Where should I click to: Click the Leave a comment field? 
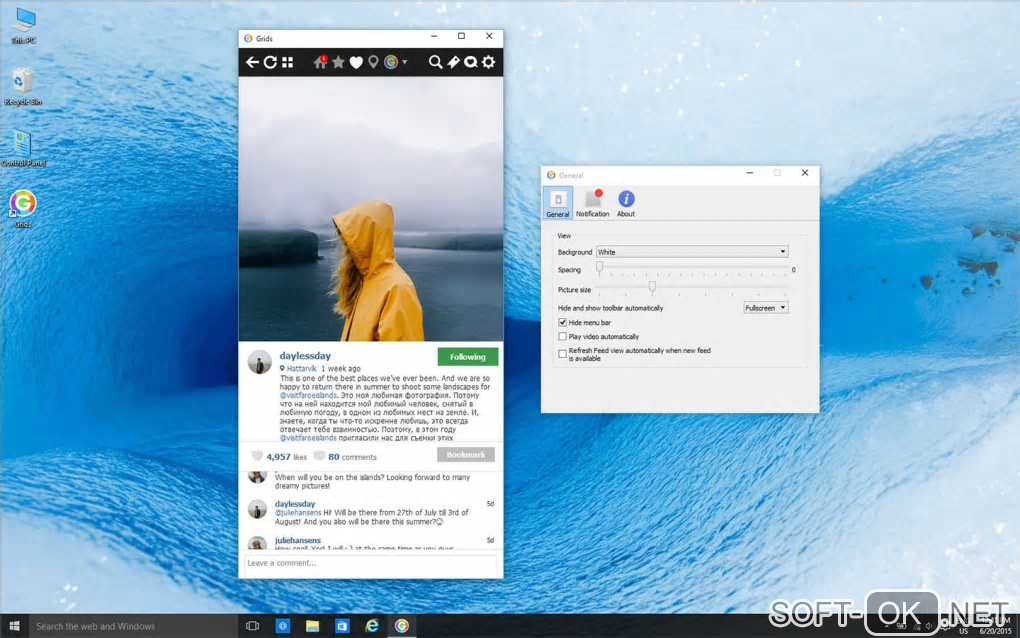[370, 563]
